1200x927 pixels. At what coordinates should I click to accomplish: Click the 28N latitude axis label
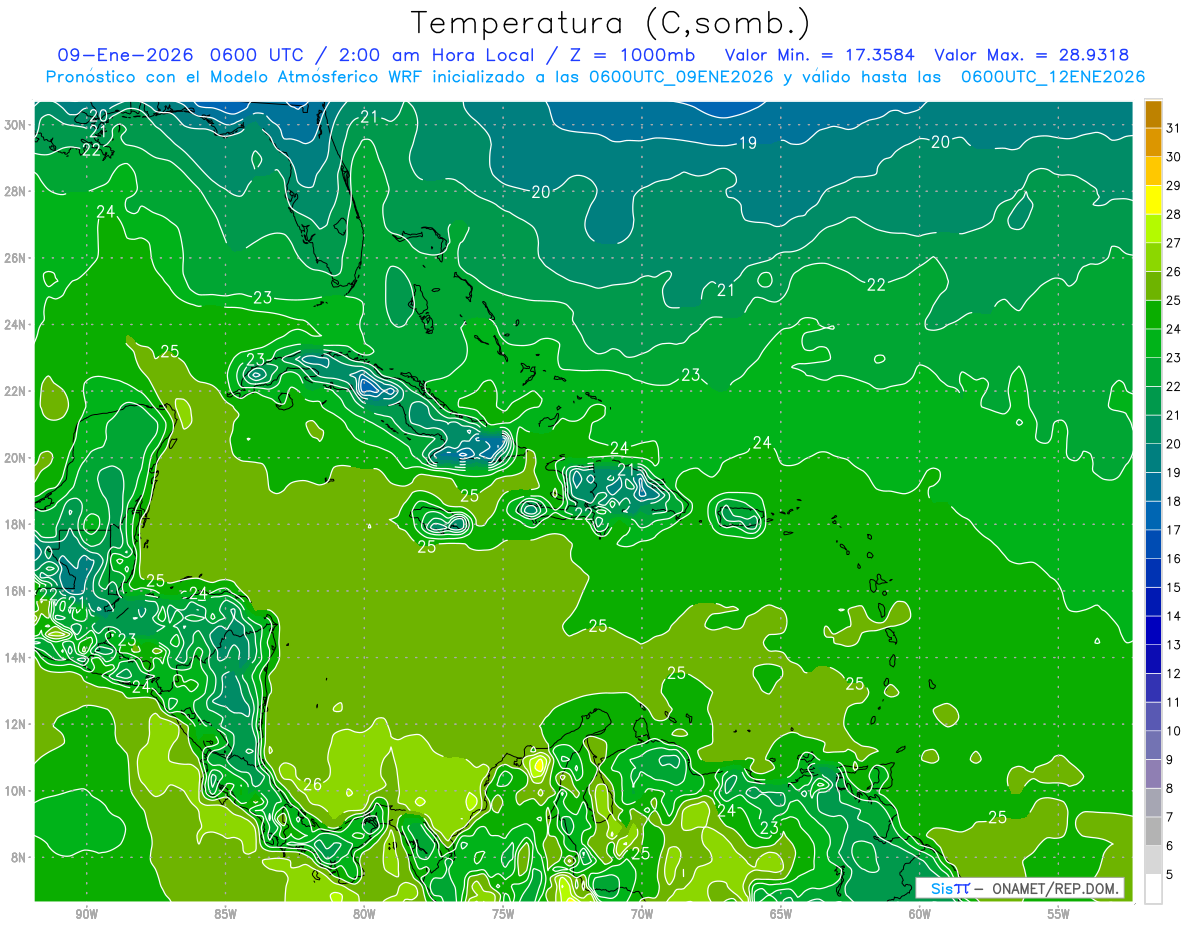(x=17, y=191)
